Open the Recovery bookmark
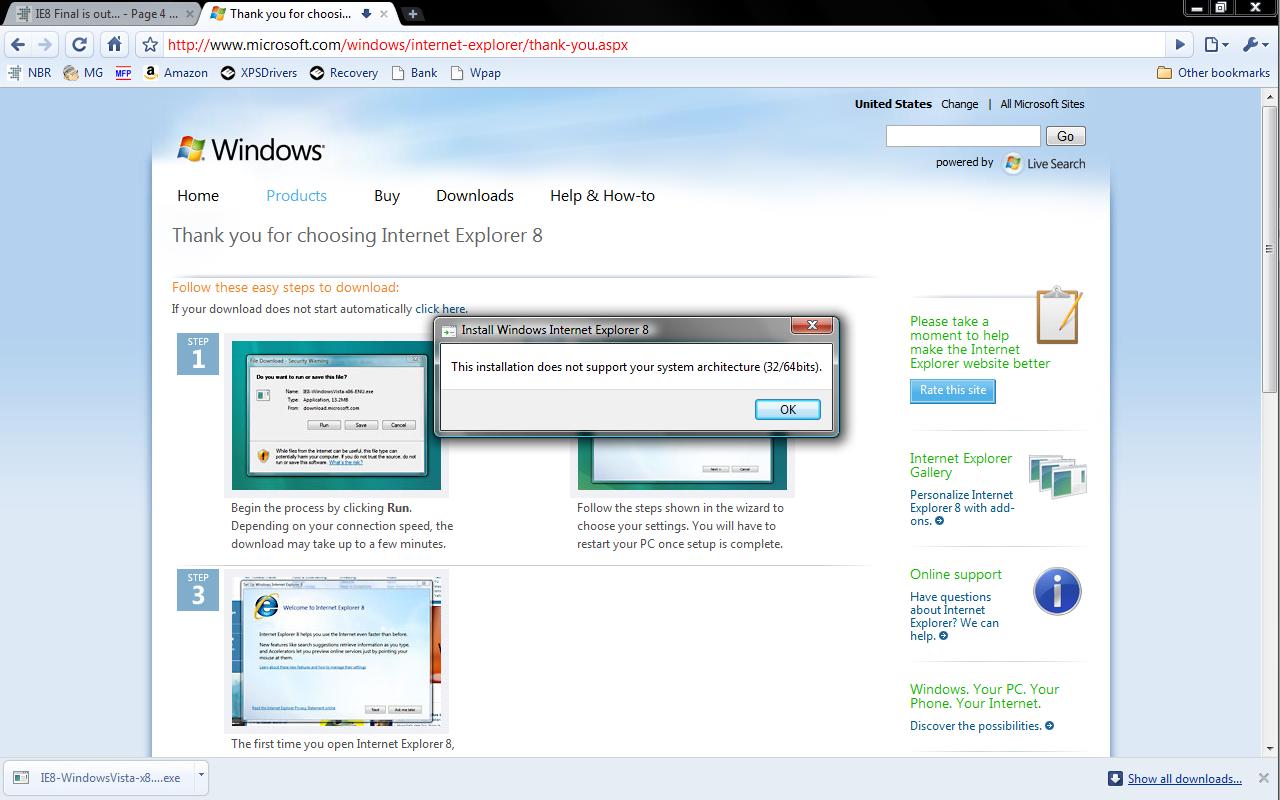 (x=344, y=73)
